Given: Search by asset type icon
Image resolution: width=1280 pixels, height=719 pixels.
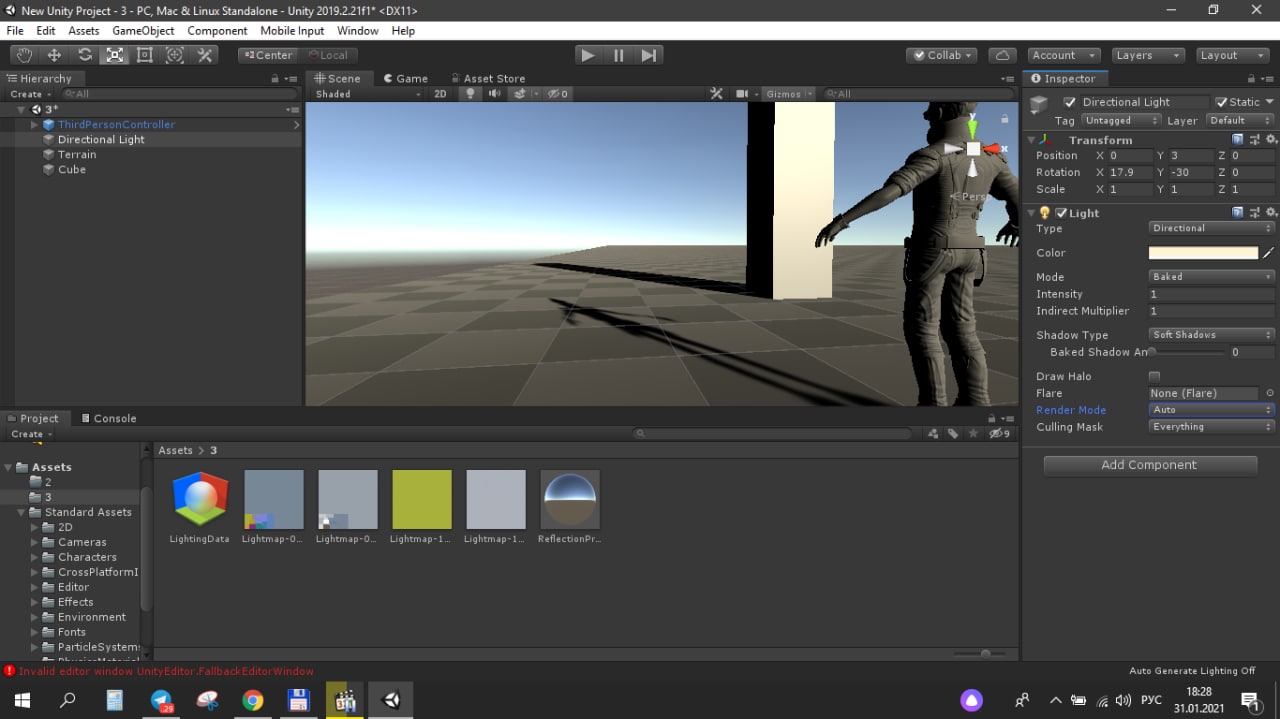Looking at the screenshot, I should tap(933, 434).
